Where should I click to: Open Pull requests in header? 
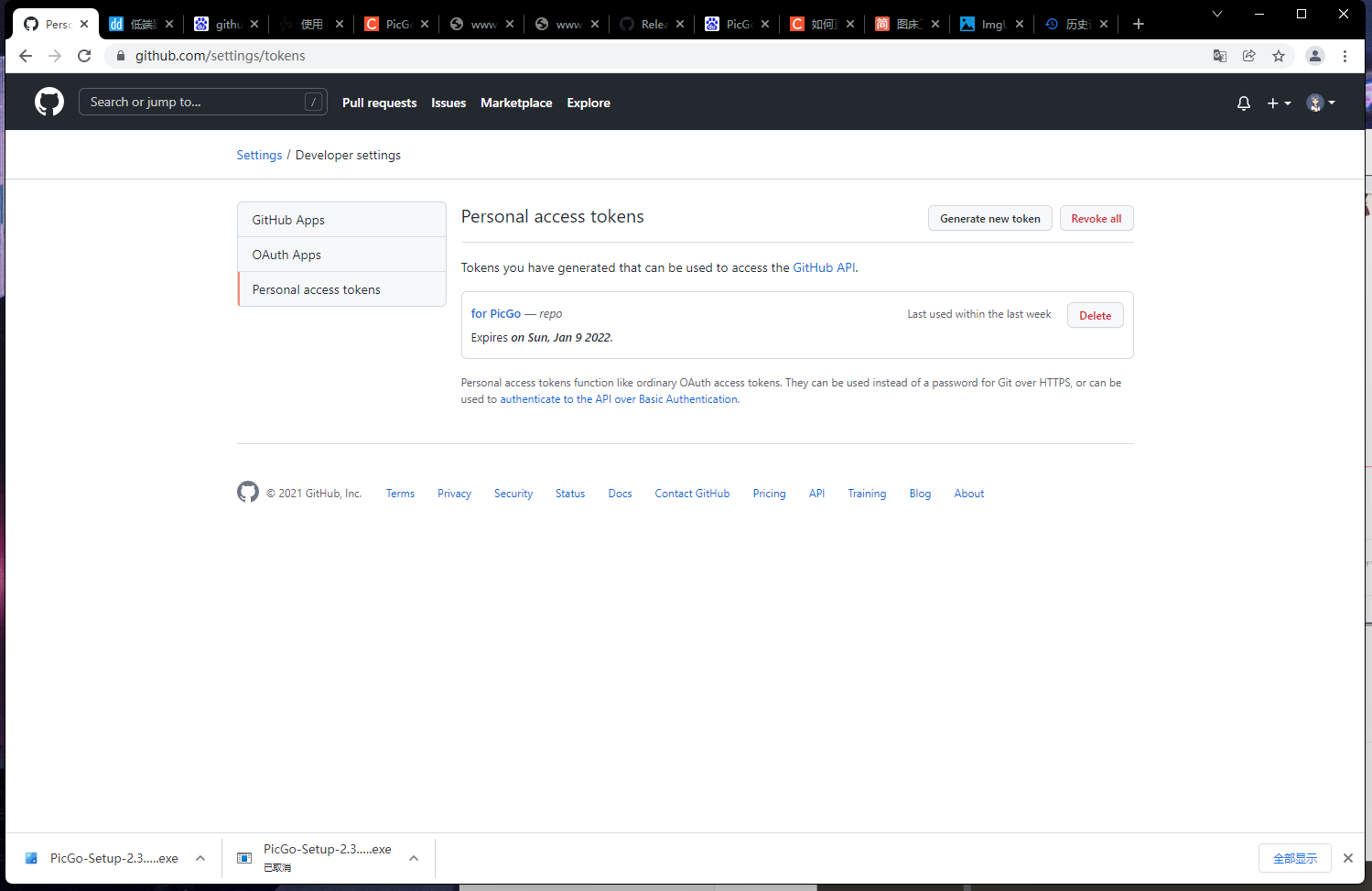(379, 103)
